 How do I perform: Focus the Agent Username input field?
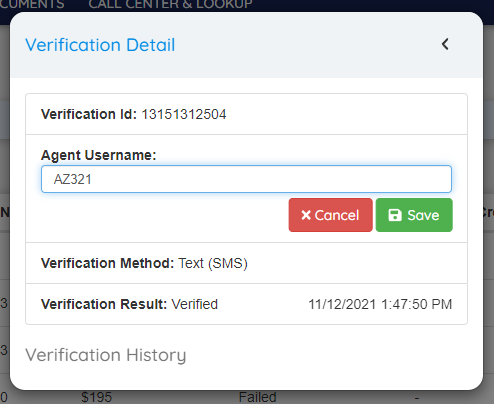point(246,179)
